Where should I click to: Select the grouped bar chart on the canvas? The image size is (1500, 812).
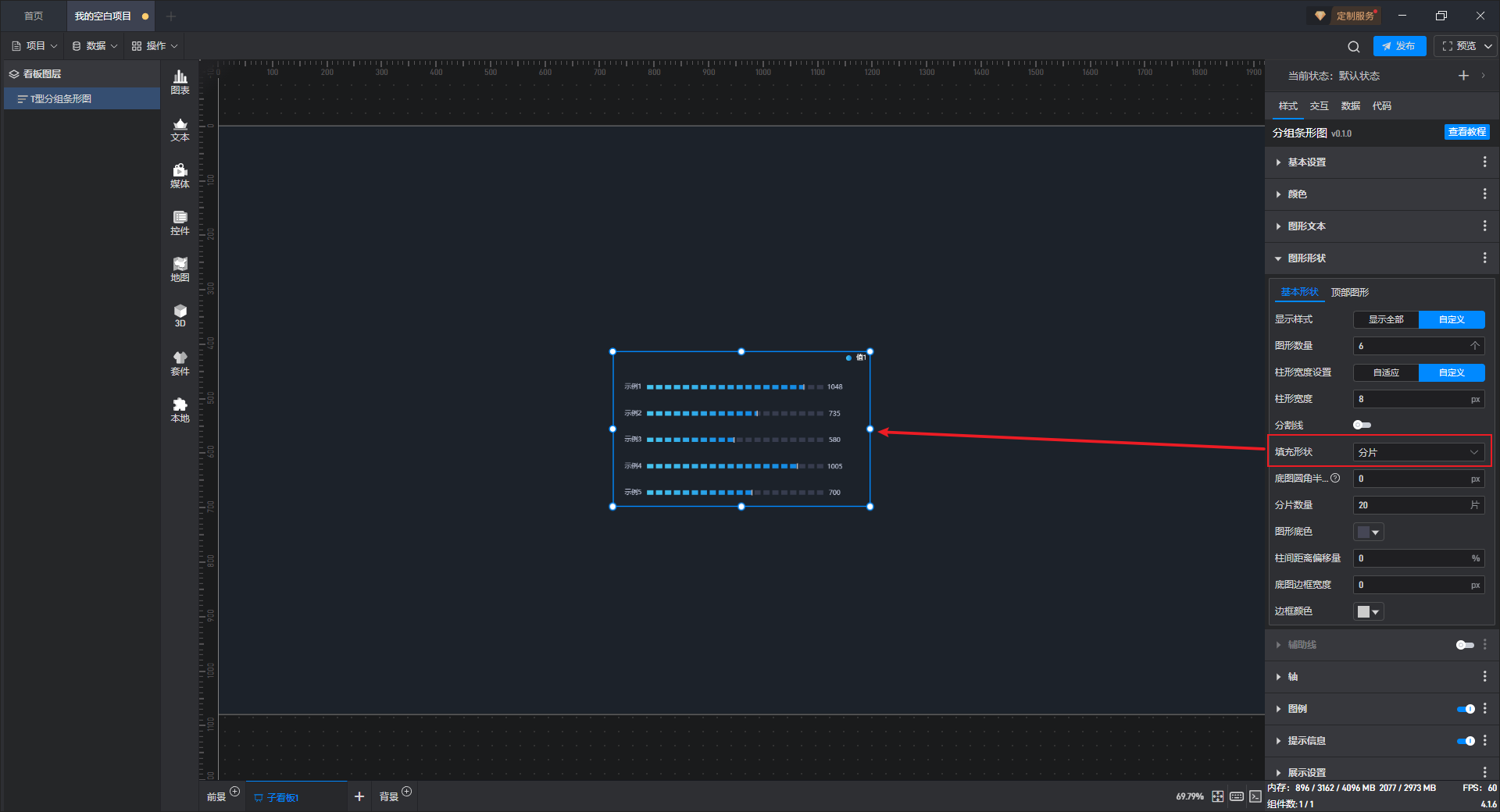pos(741,429)
